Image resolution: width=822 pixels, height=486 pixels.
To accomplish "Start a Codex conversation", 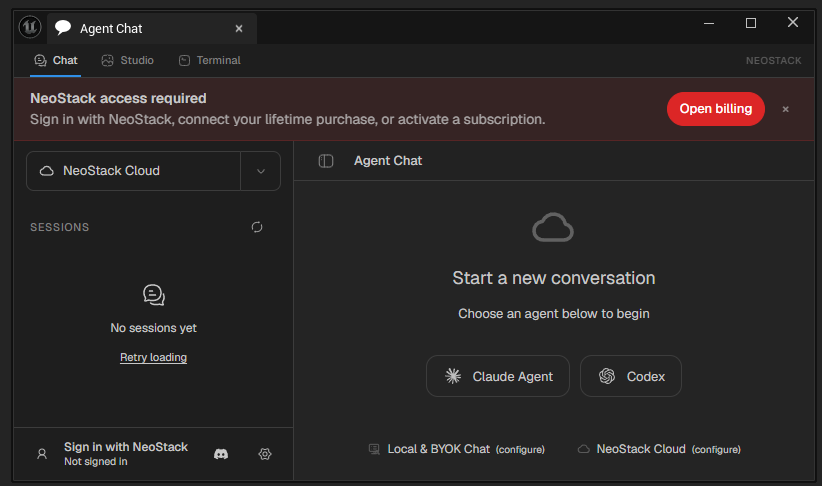I will (631, 376).
